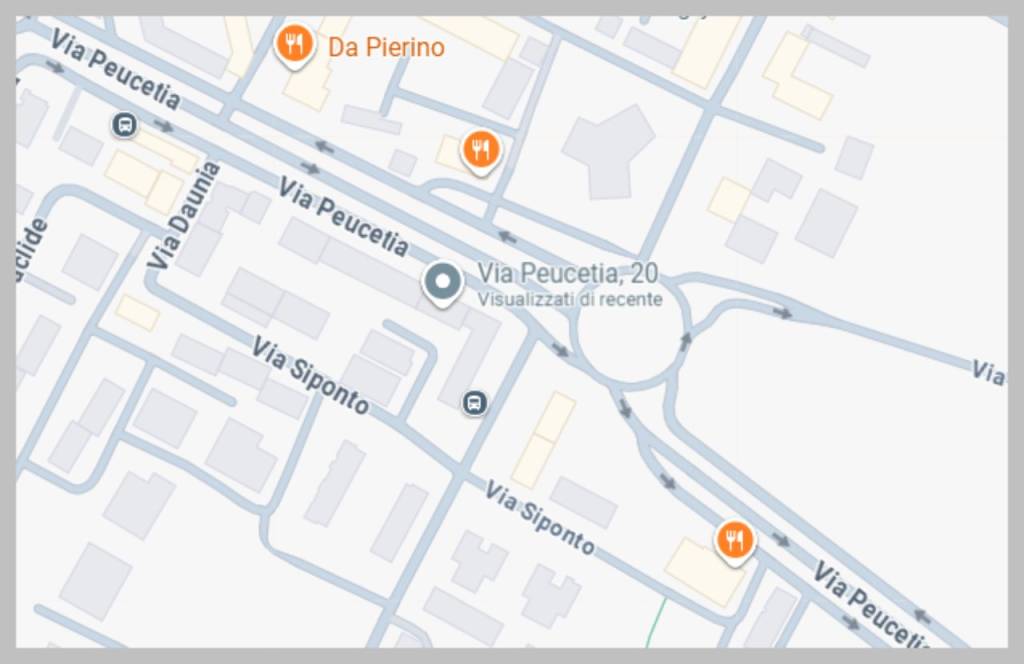Click the Via Peucetia label at top left

click(115, 68)
